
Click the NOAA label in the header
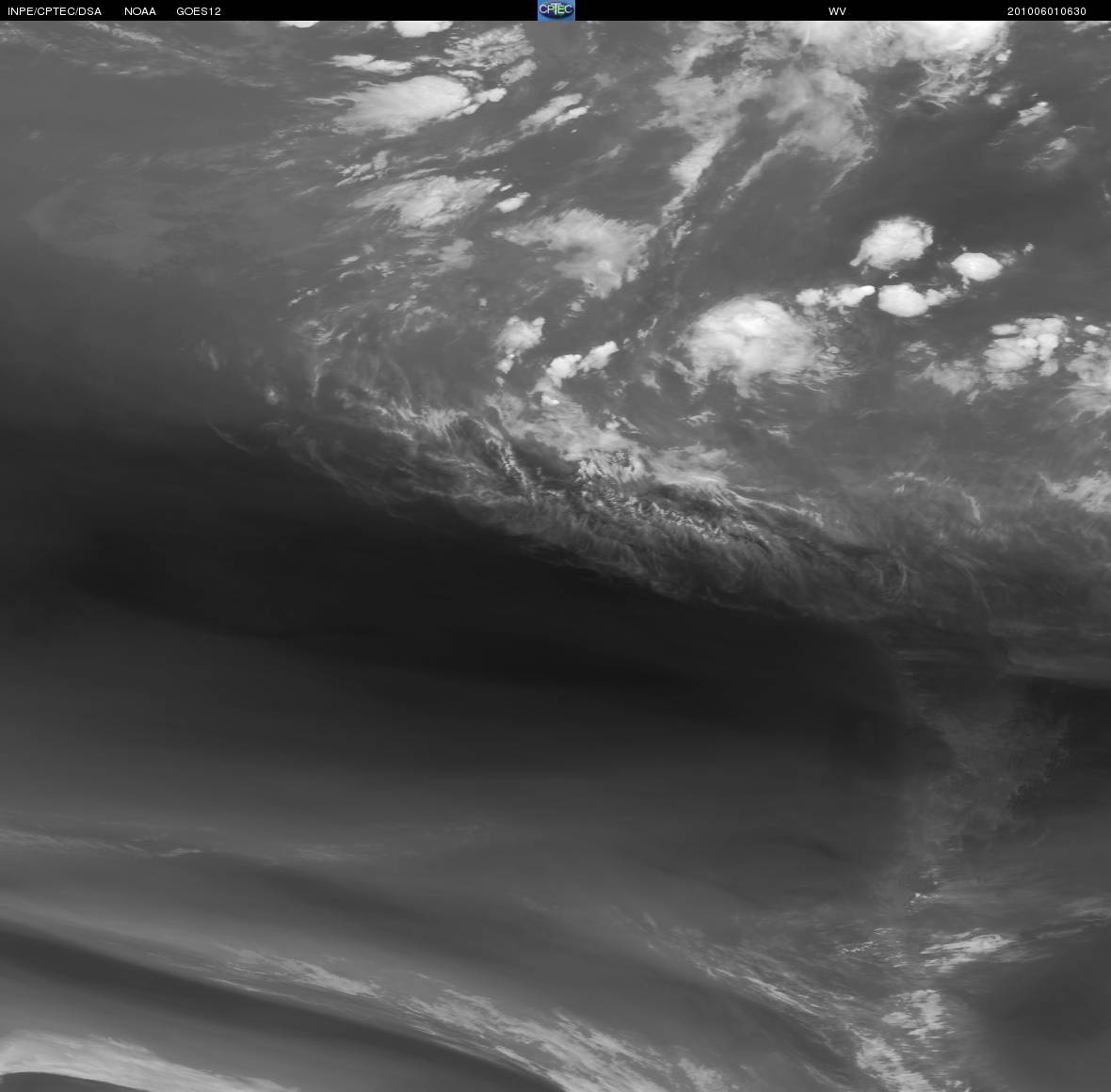140,11
